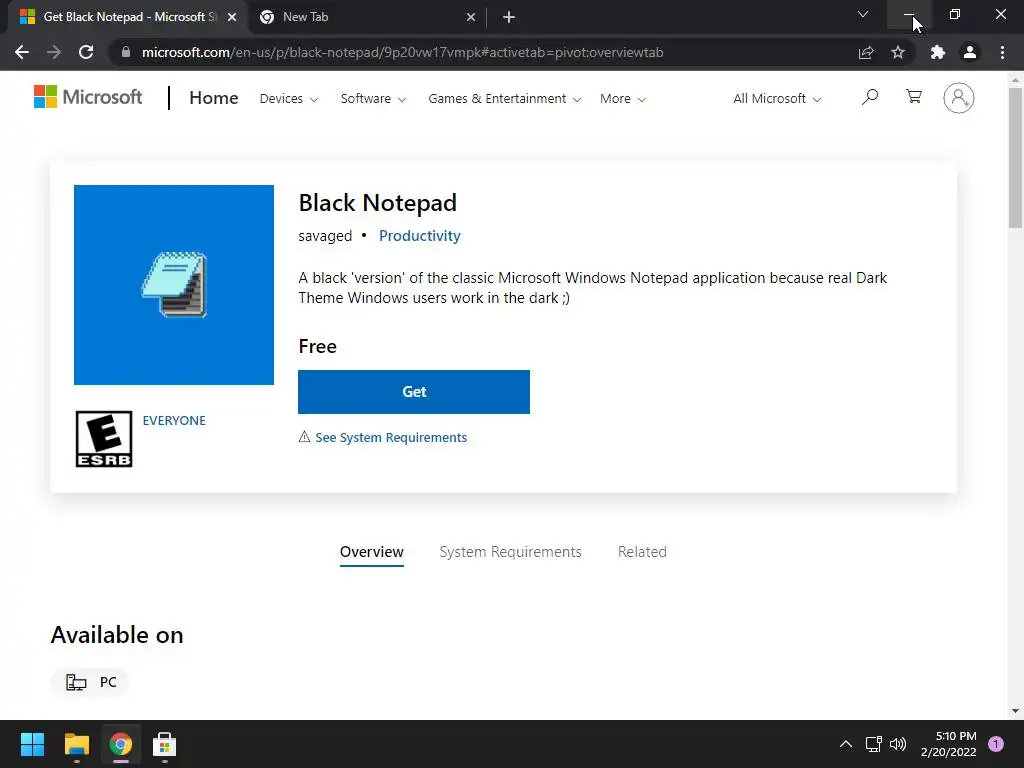Close the Get Black Notepad tab
This screenshot has height=768, width=1024.
click(x=232, y=17)
